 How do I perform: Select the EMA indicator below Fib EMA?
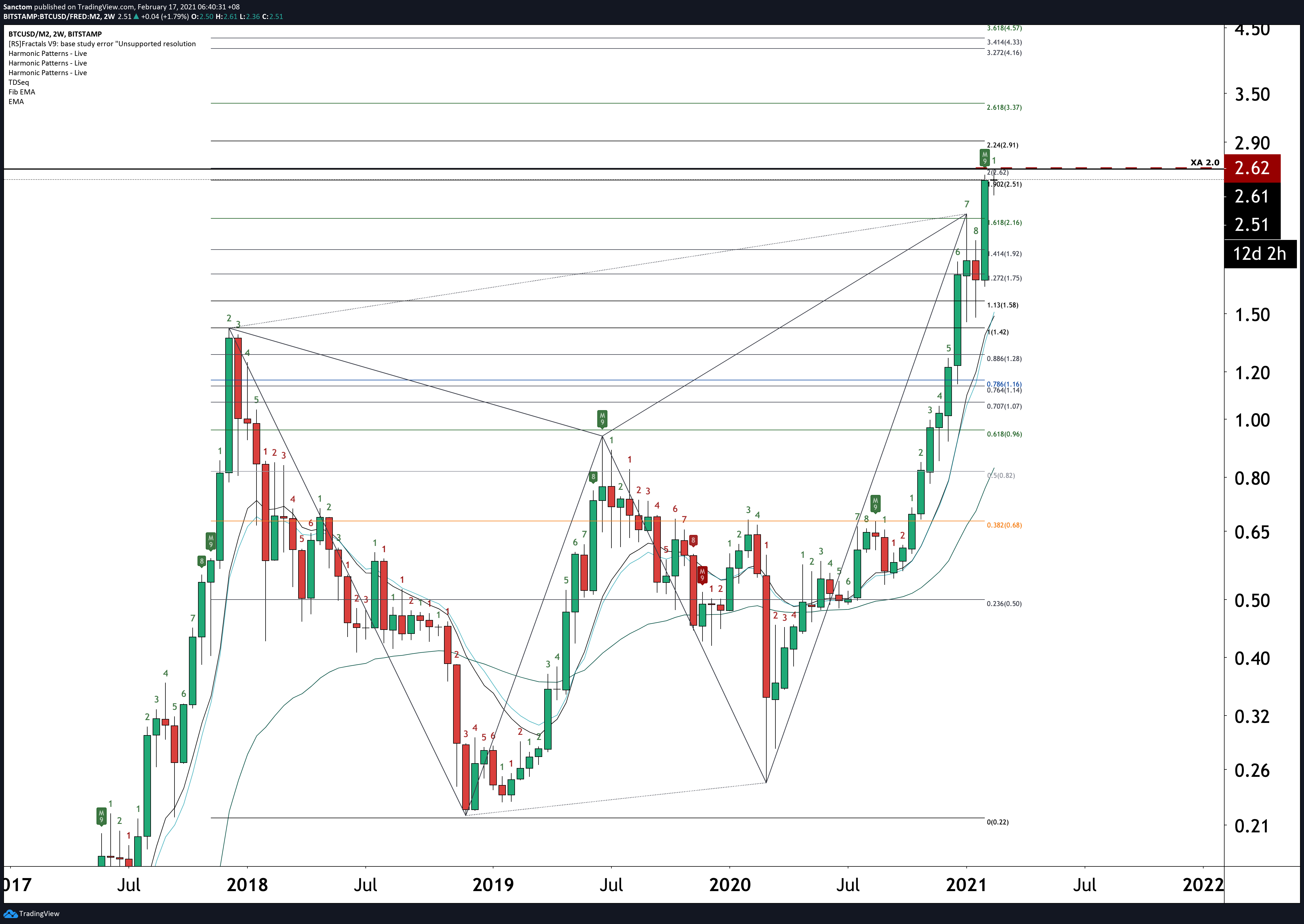[x=16, y=102]
